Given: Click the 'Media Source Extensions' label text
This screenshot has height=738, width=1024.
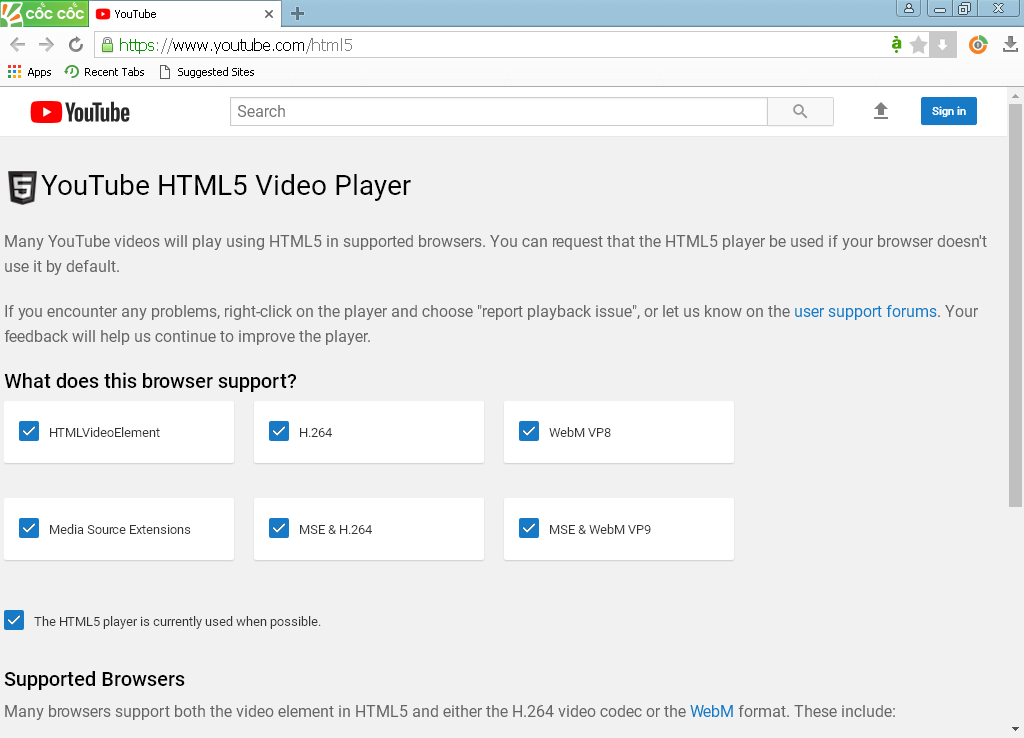Looking at the screenshot, I should [120, 530].
